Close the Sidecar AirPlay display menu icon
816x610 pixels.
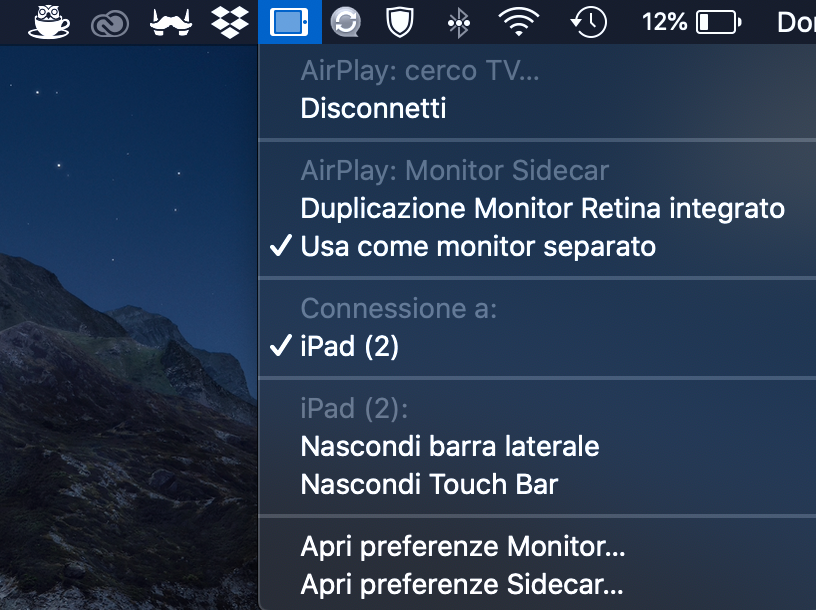coord(289,22)
